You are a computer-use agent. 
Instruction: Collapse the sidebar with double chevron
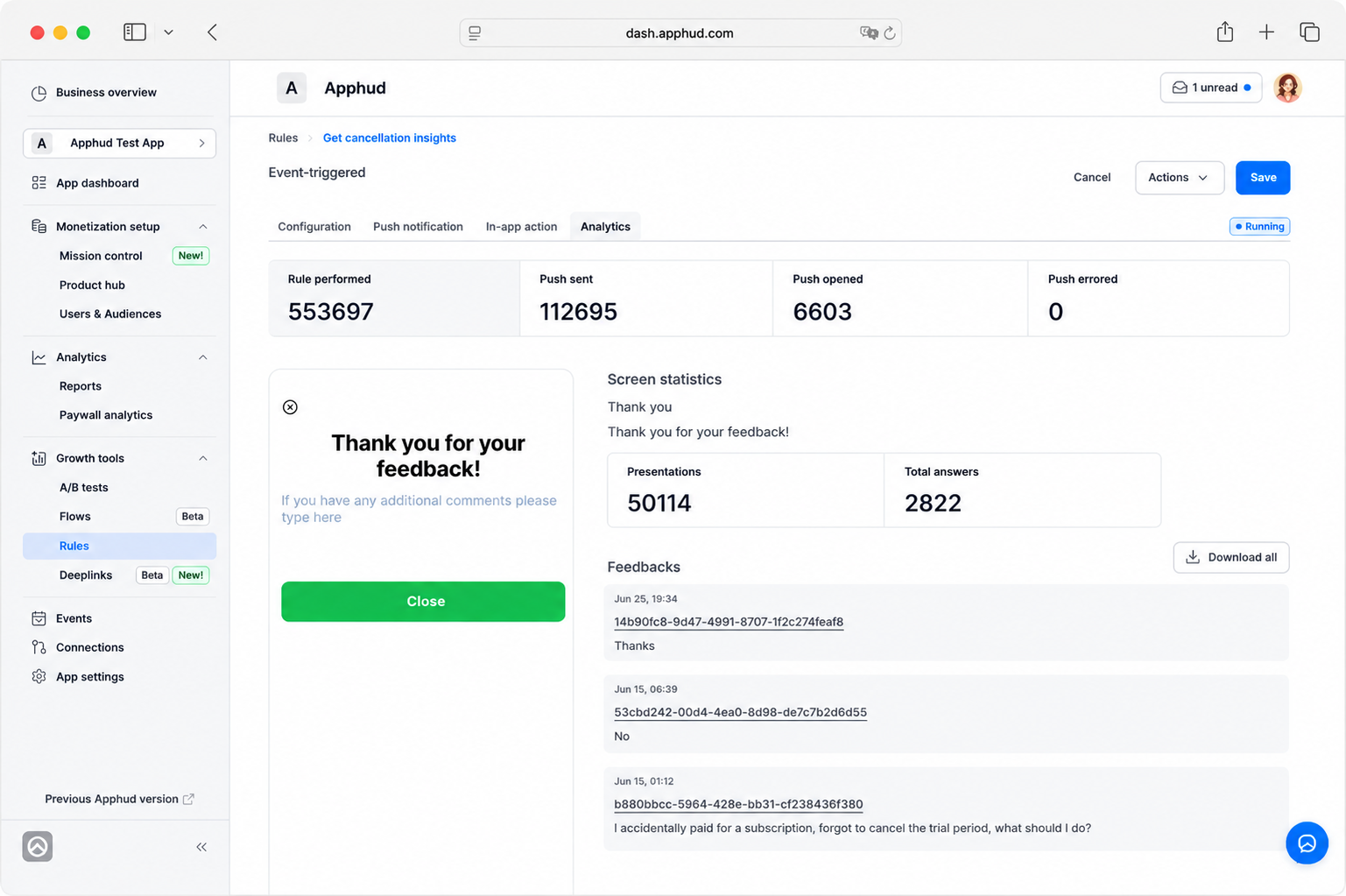tap(201, 847)
